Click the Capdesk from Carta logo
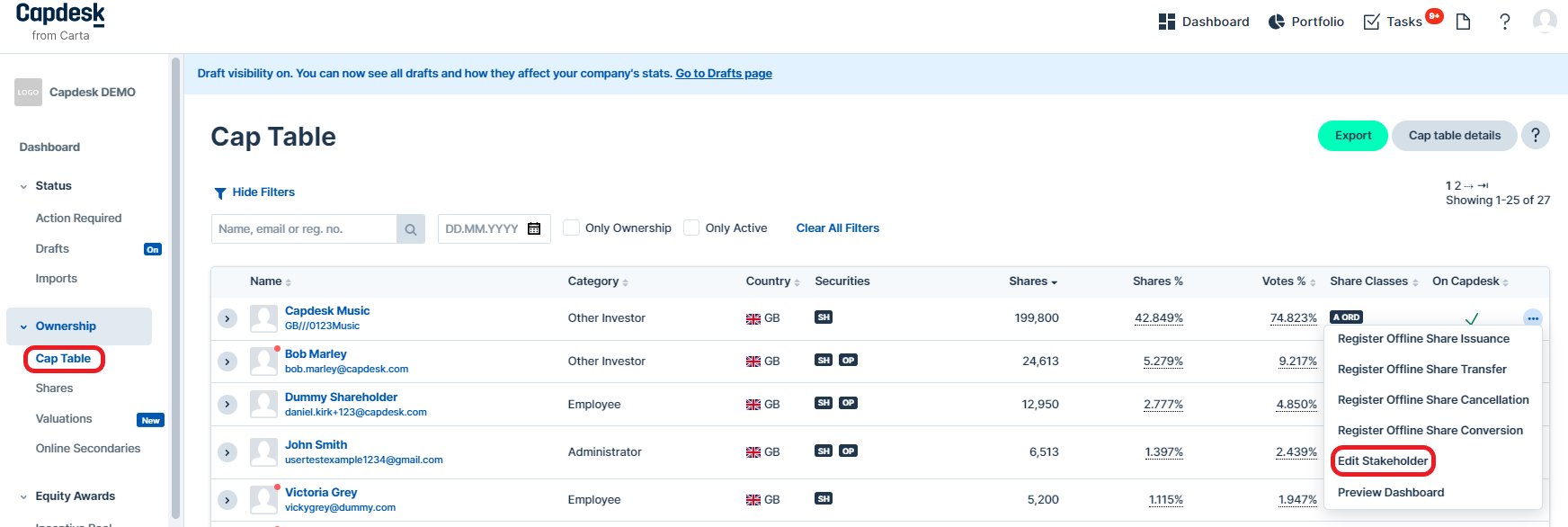The height and width of the screenshot is (527, 1568). pos(60,22)
